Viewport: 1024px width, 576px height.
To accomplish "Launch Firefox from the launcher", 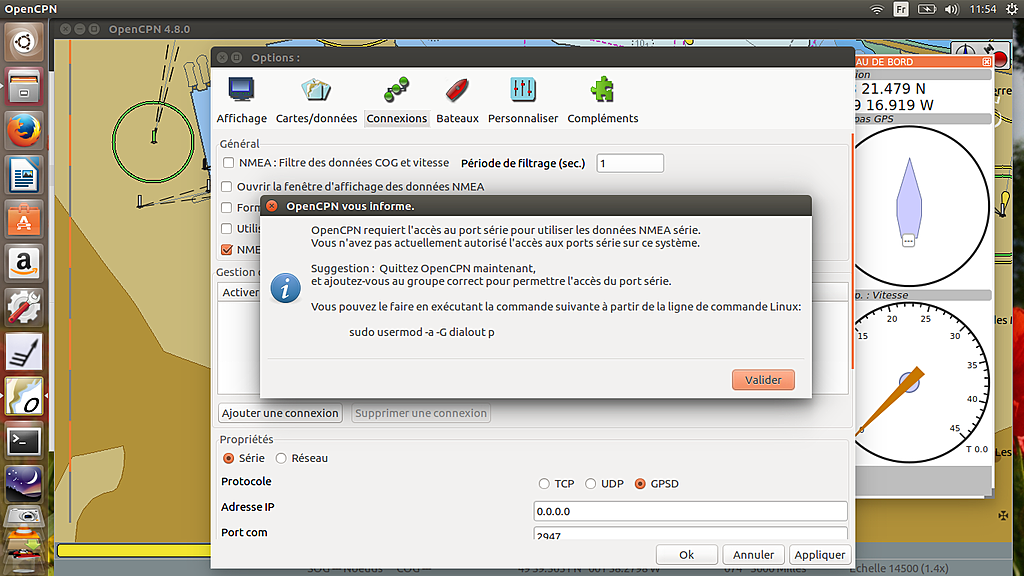I will coord(24,131).
